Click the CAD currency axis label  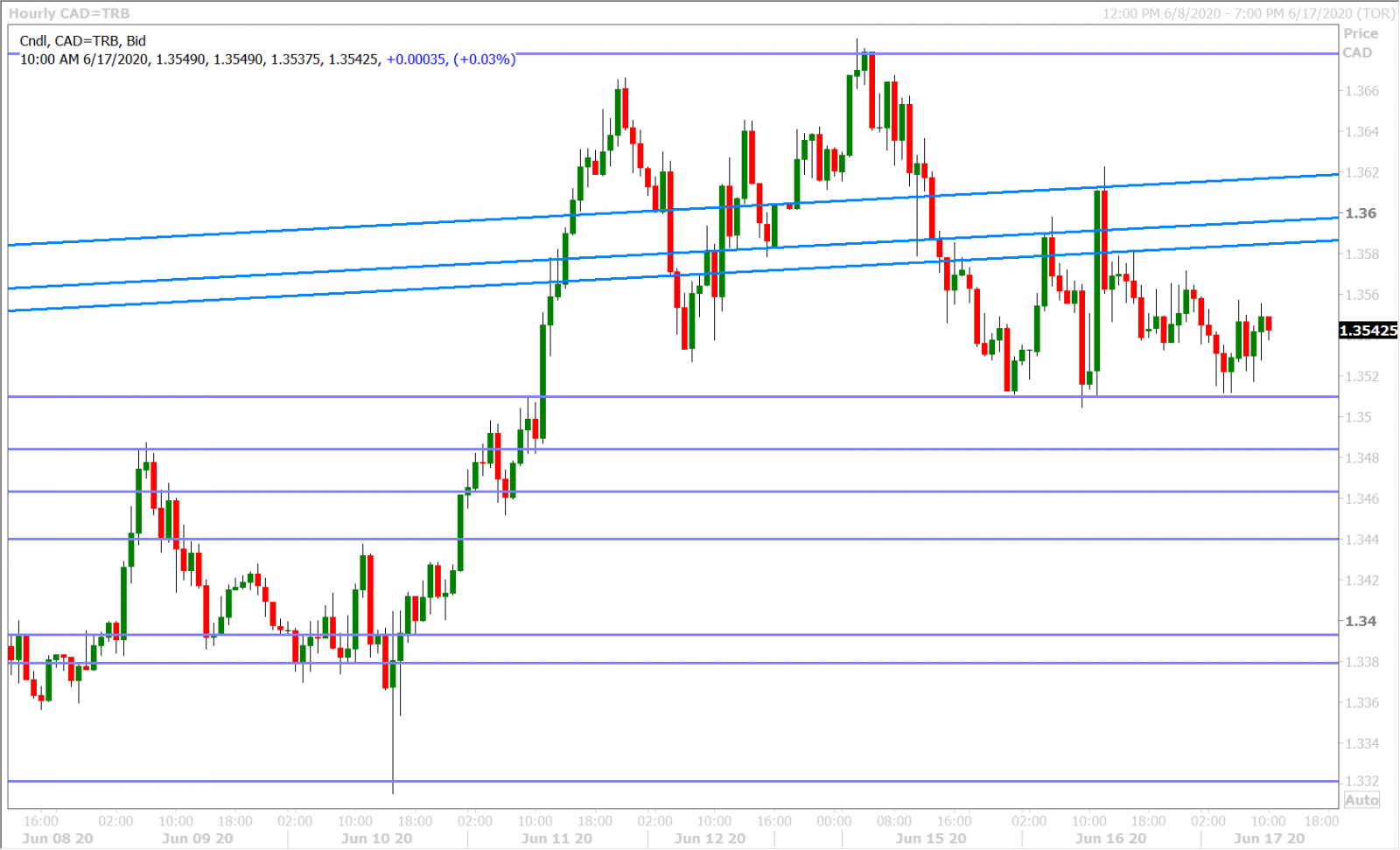point(1358,52)
